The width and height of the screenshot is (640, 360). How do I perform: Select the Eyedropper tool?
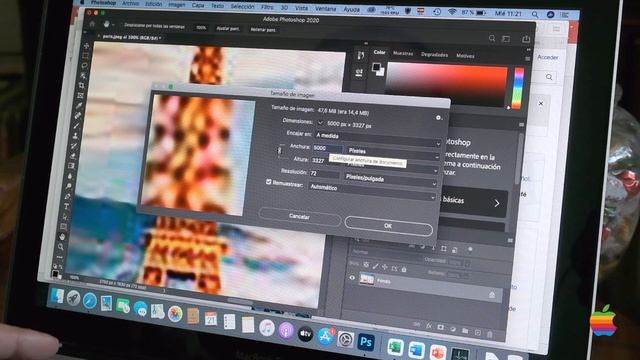point(79,105)
